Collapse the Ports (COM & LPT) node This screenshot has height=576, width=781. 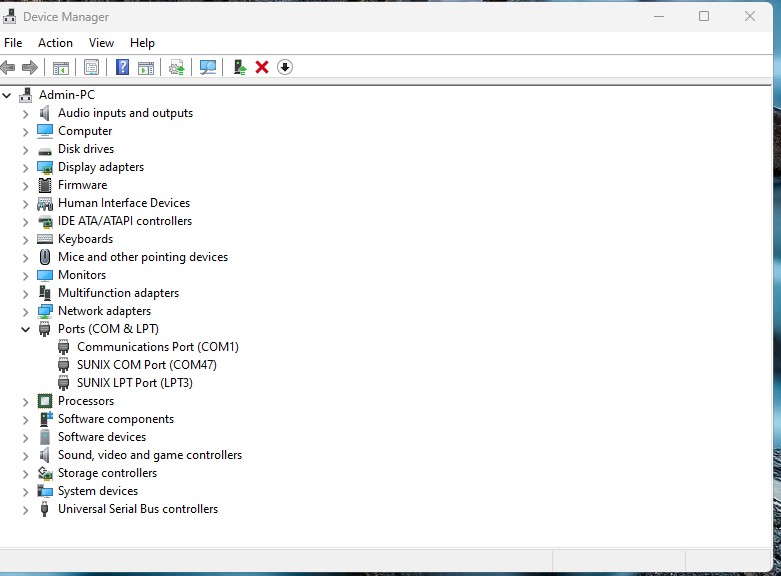click(x=26, y=329)
